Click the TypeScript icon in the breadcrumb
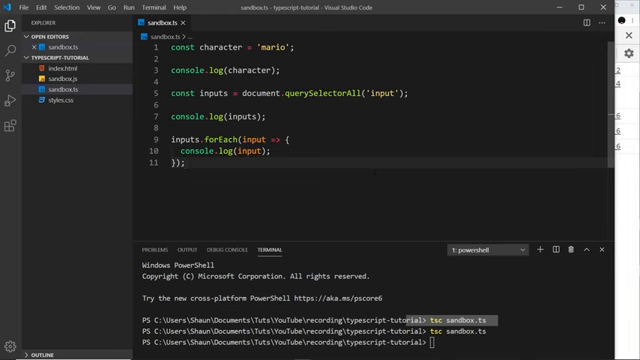The height and width of the screenshot is (360, 640). pos(144,37)
